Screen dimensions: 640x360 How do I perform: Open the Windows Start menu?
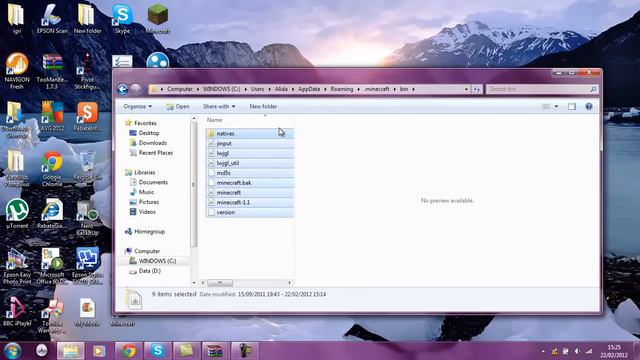(13, 351)
